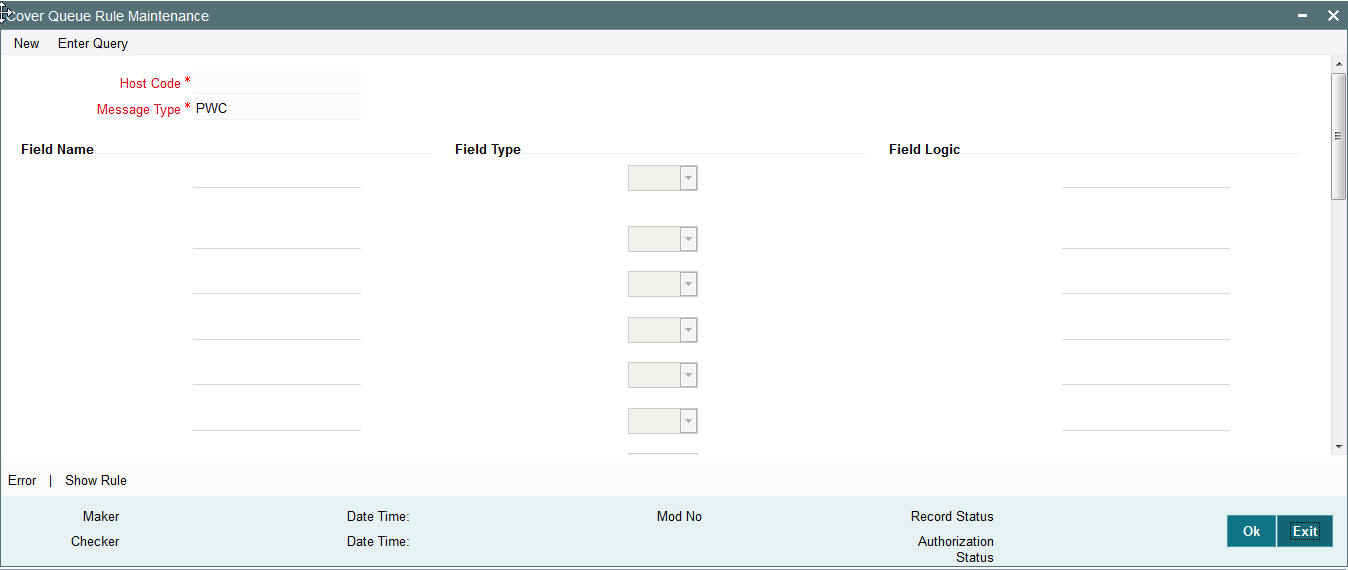Screen dimensions: 1348x570
Task: Click the sixth Field Name input
Action: click(x=277, y=420)
